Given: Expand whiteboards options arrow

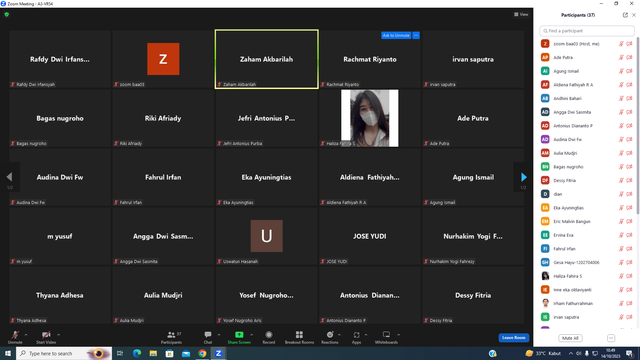Looking at the screenshot, I should point(398,335).
